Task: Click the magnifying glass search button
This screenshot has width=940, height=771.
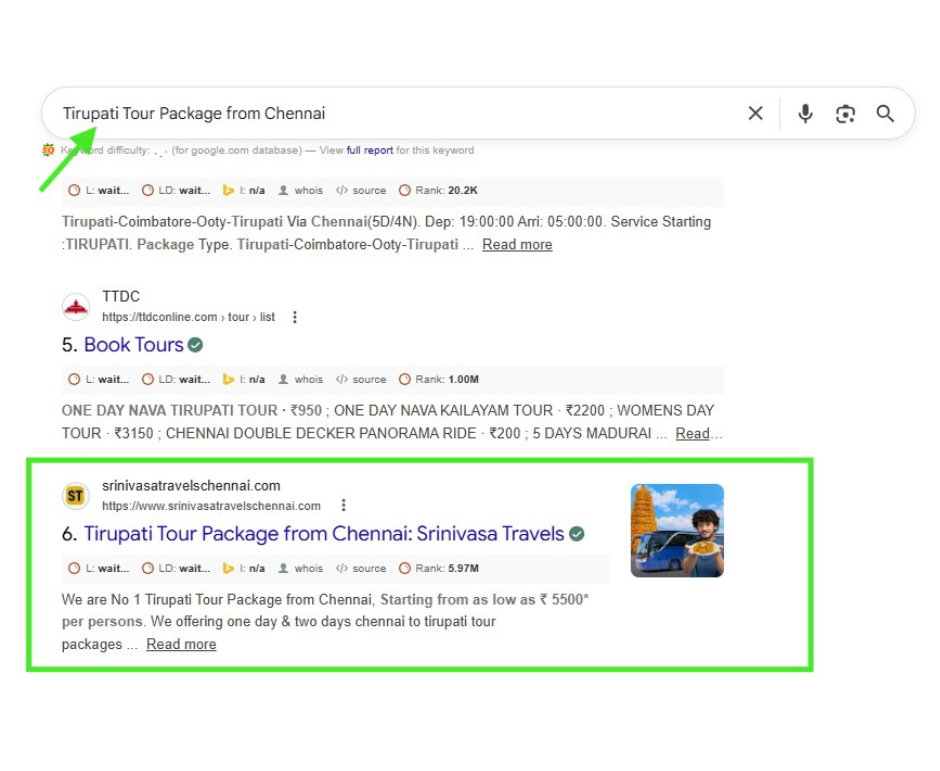Action: point(885,113)
